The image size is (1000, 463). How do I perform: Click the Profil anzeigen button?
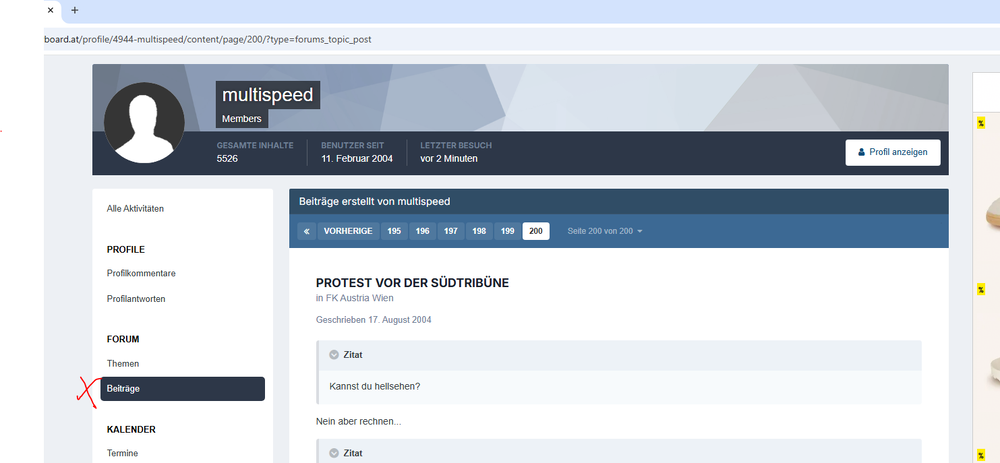(893, 152)
